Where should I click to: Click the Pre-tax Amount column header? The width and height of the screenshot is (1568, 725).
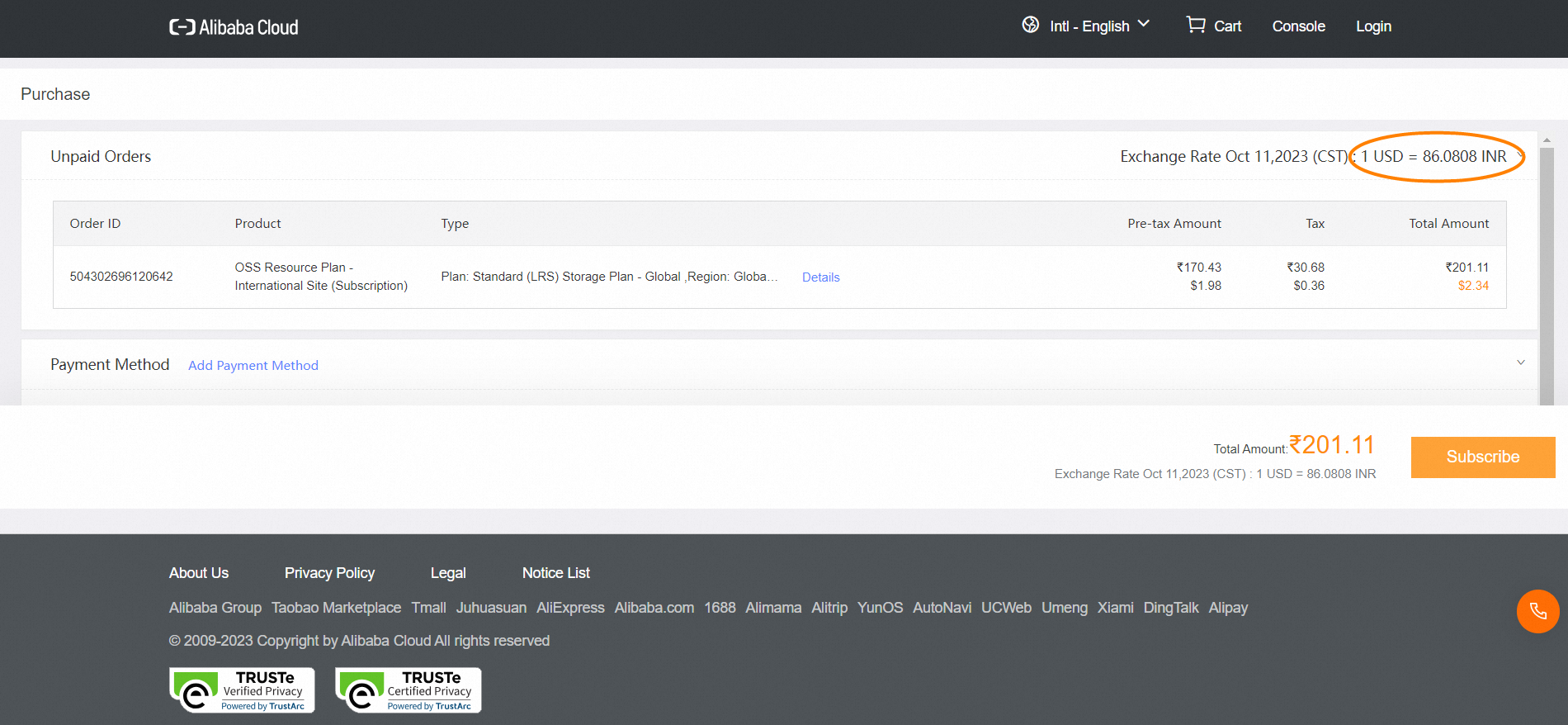click(x=1174, y=224)
